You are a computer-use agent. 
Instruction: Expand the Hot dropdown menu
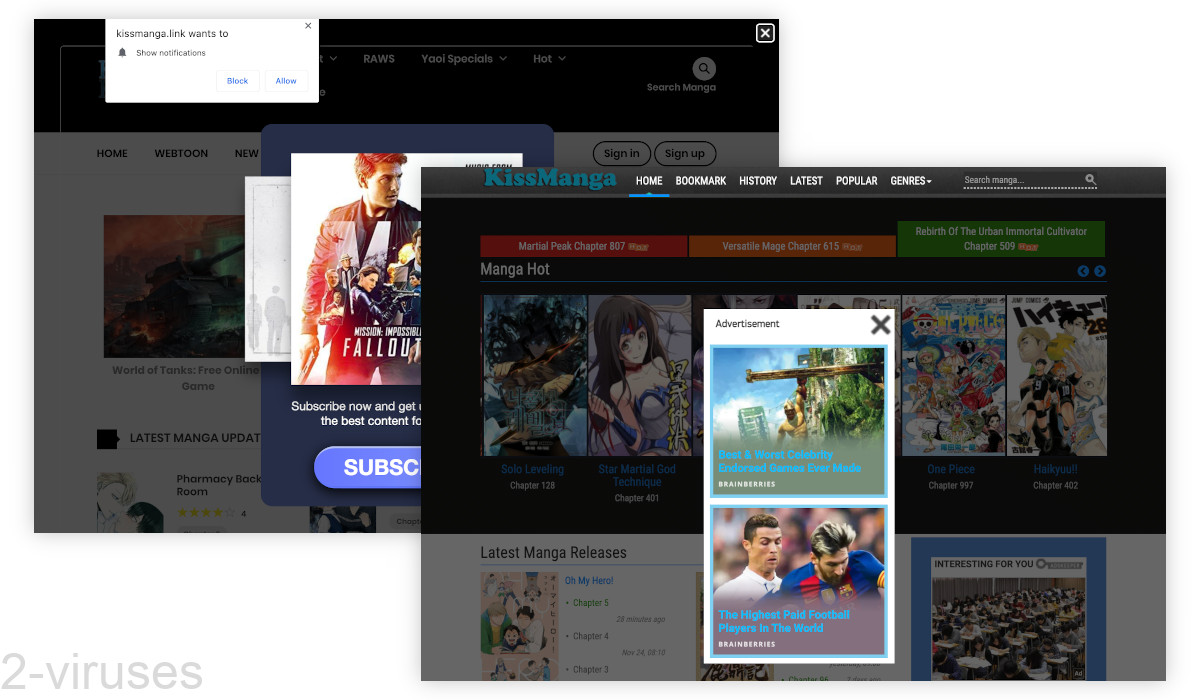[549, 59]
